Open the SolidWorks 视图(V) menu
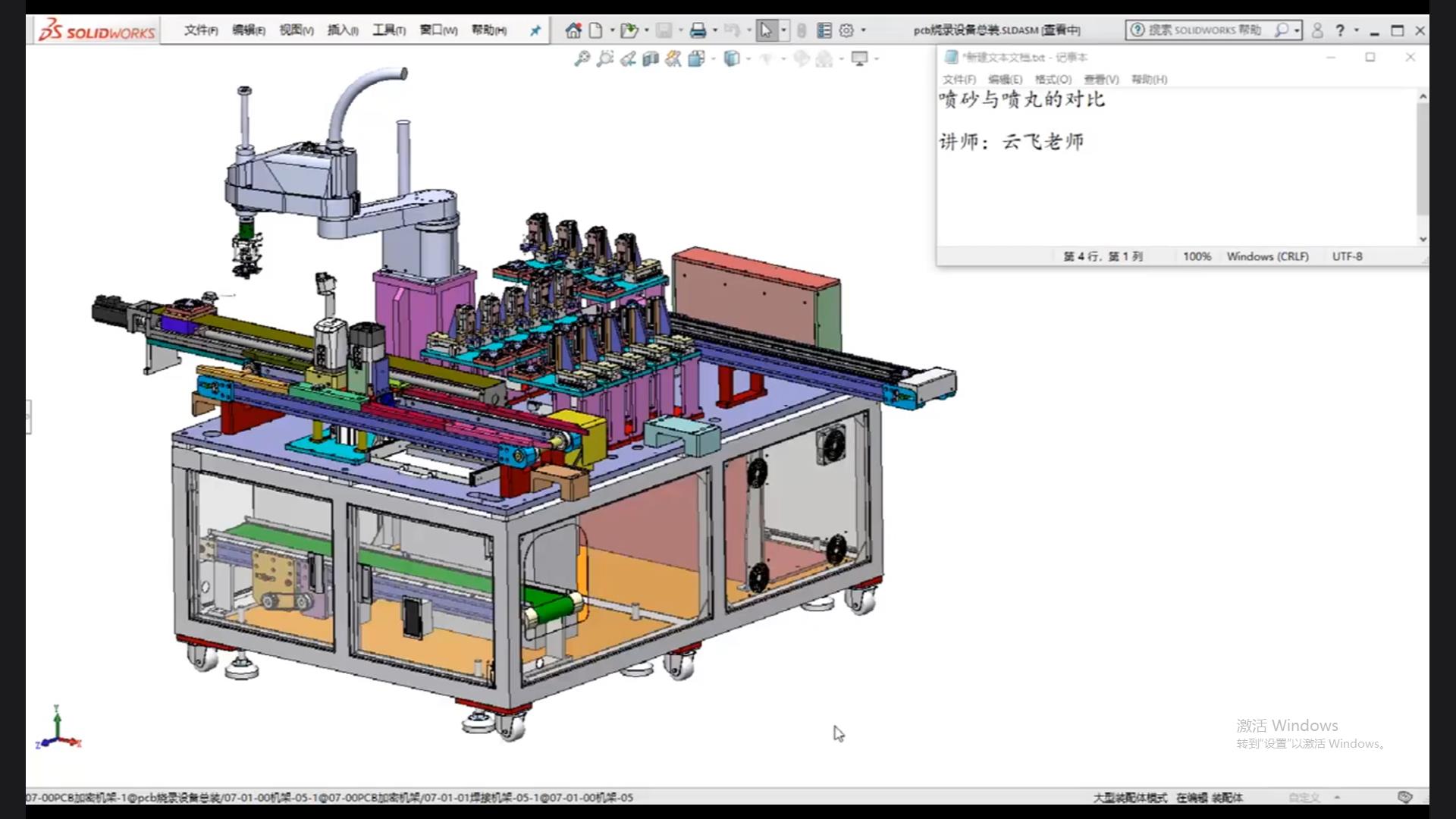The height and width of the screenshot is (819, 1456). [297, 30]
